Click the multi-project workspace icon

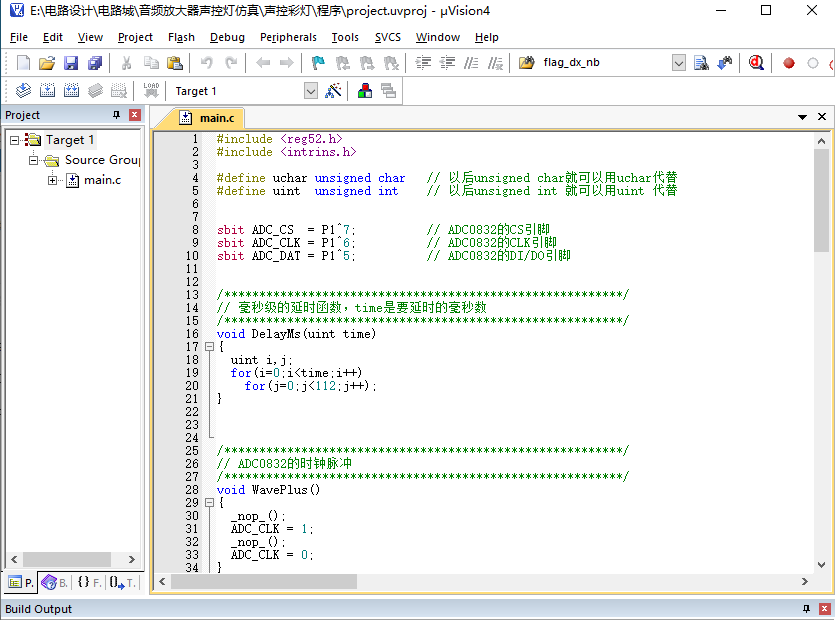(389, 91)
